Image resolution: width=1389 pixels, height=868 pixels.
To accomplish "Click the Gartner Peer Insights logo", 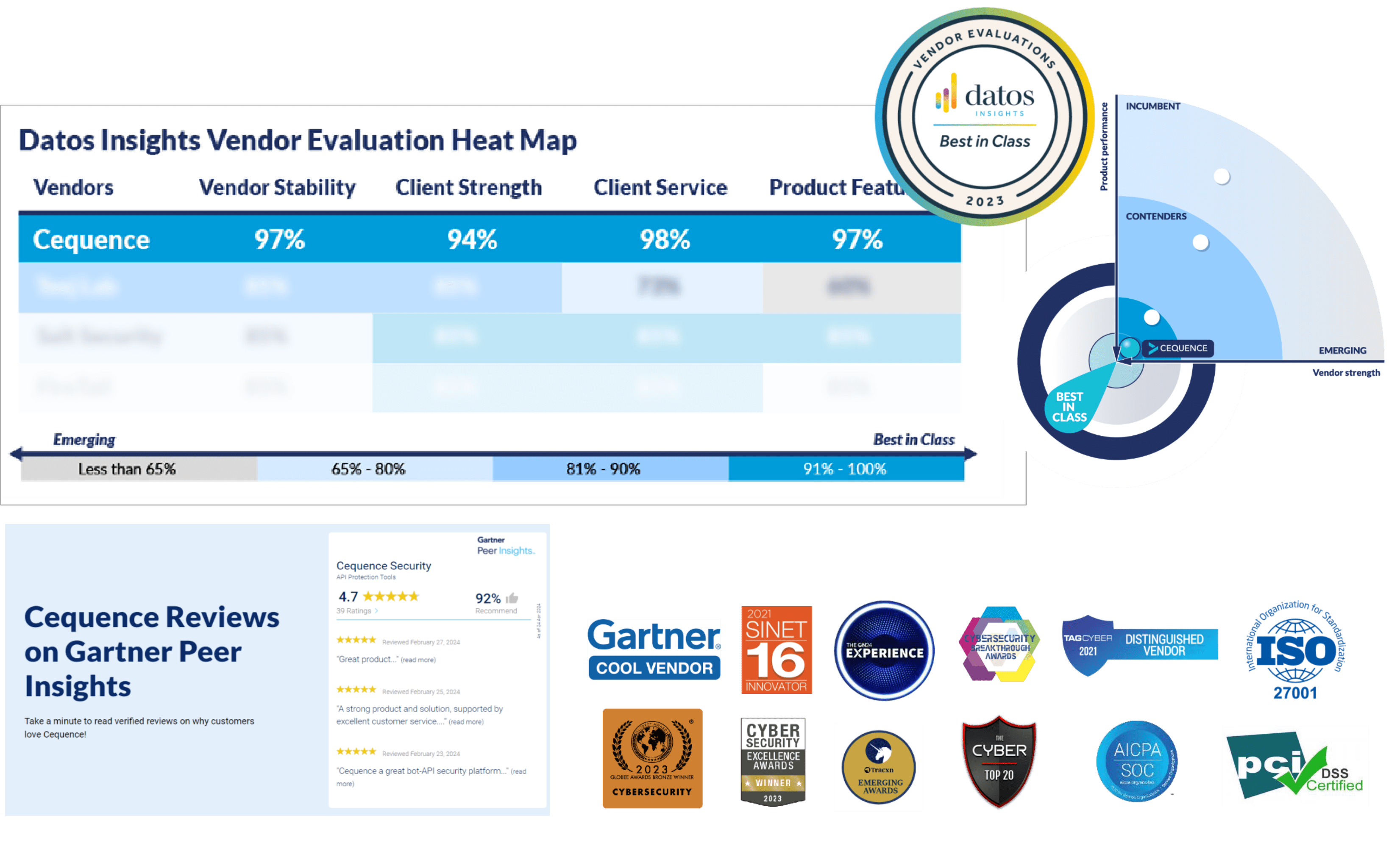I will (506, 545).
